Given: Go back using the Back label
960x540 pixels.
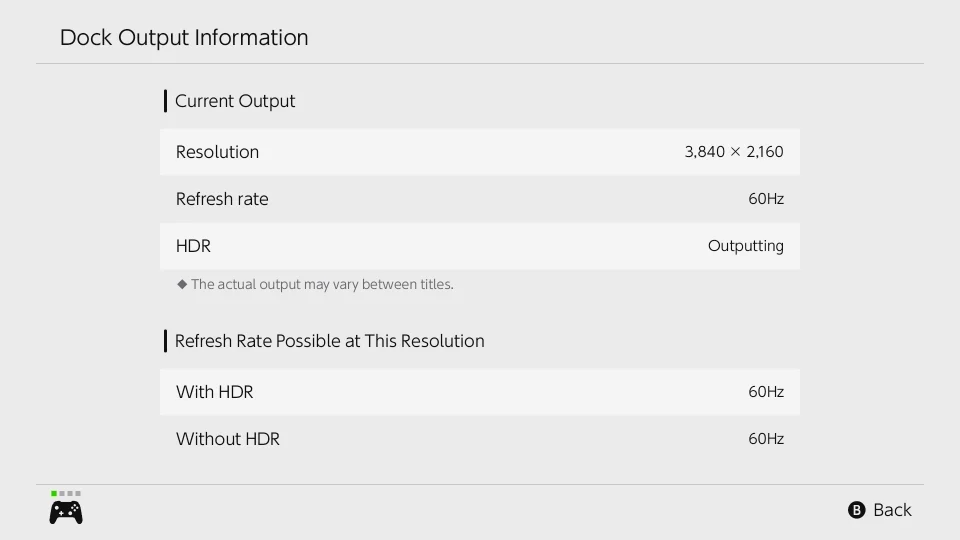Looking at the screenshot, I should 892,510.
